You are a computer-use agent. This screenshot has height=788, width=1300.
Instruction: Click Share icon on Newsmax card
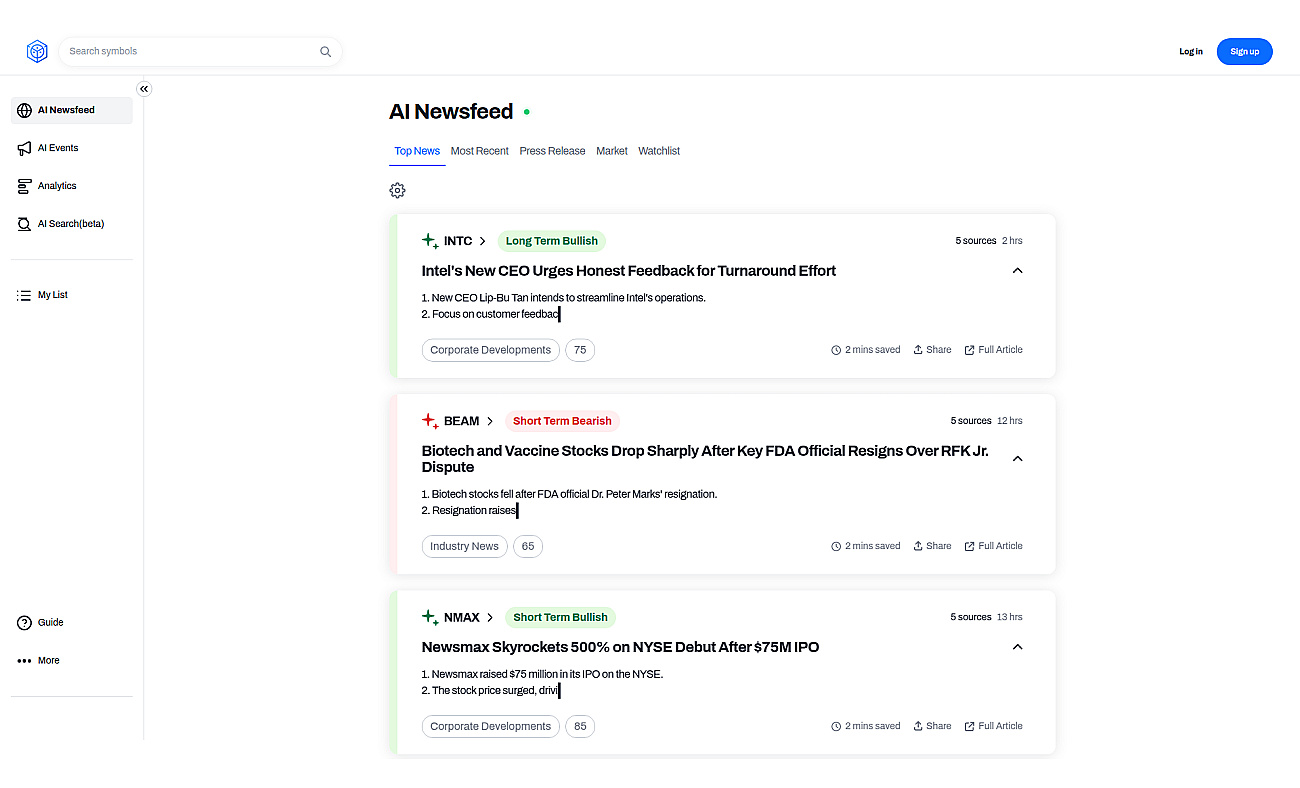tap(918, 726)
